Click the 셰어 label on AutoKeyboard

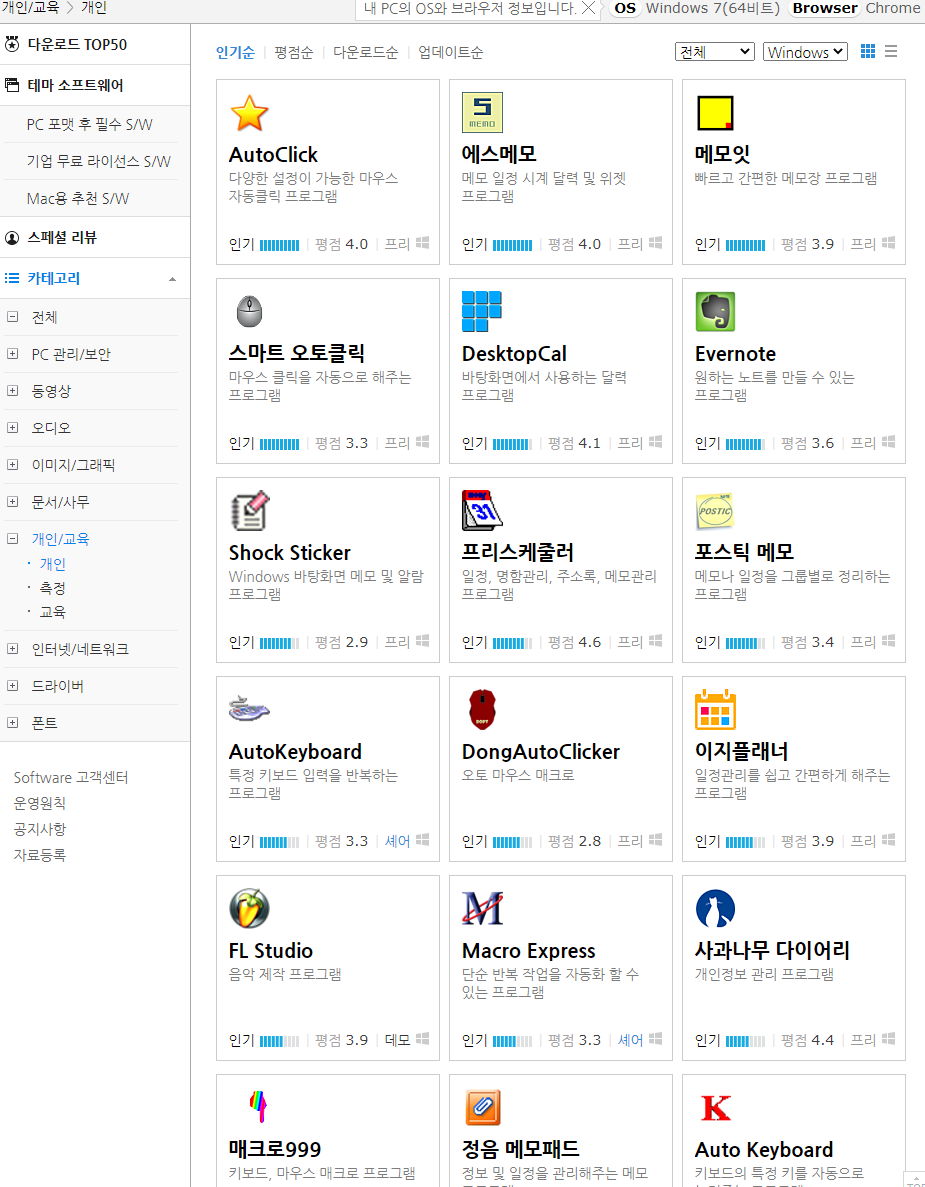pos(397,841)
